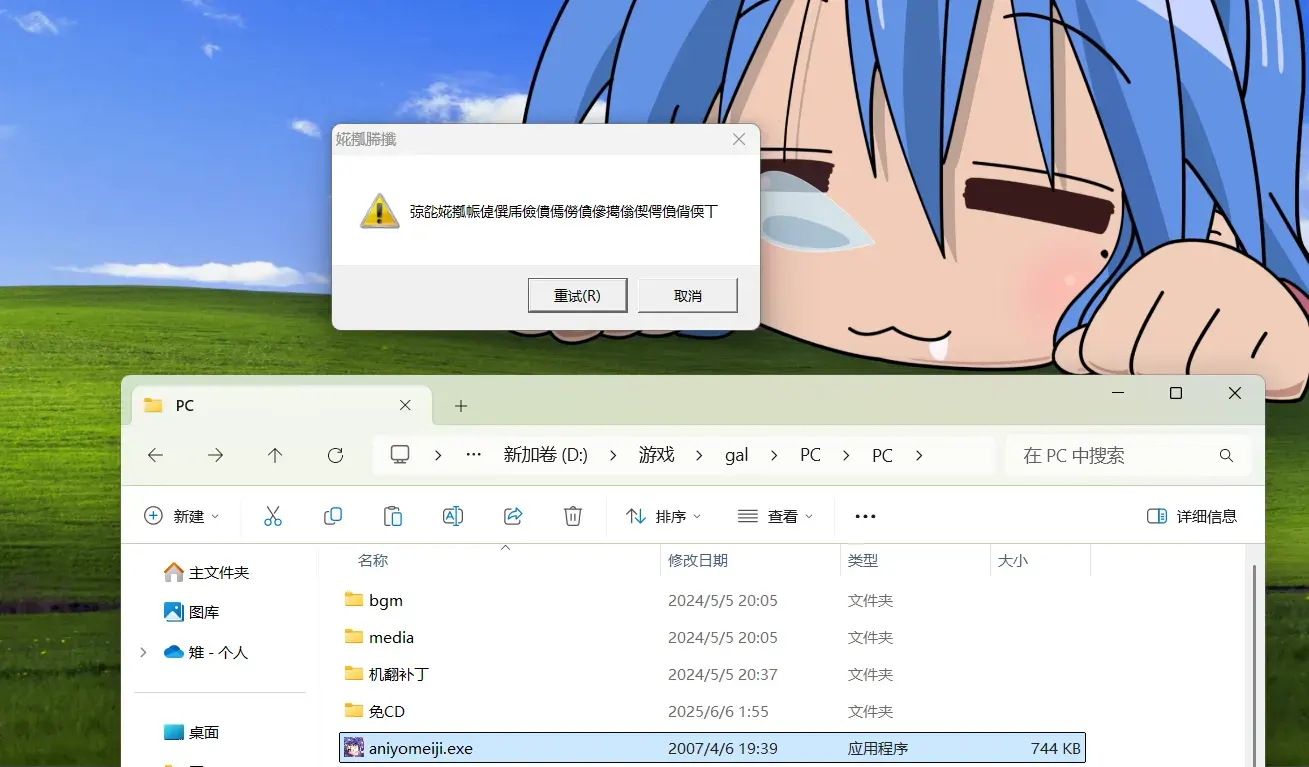
Task: Click the 免CD folder icon
Action: pos(354,710)
